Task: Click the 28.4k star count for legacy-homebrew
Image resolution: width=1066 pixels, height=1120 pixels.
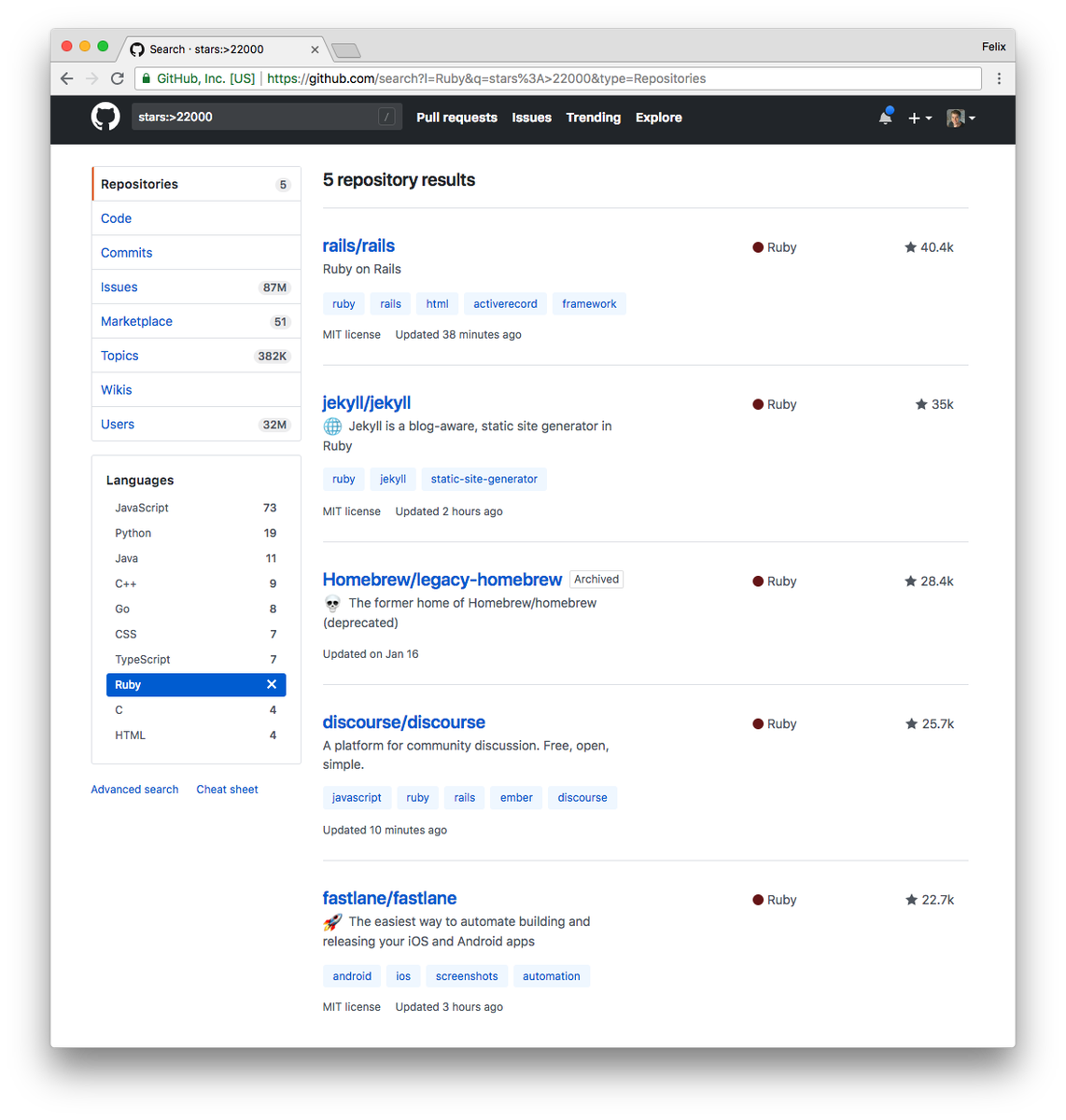Action: point(929,581)
